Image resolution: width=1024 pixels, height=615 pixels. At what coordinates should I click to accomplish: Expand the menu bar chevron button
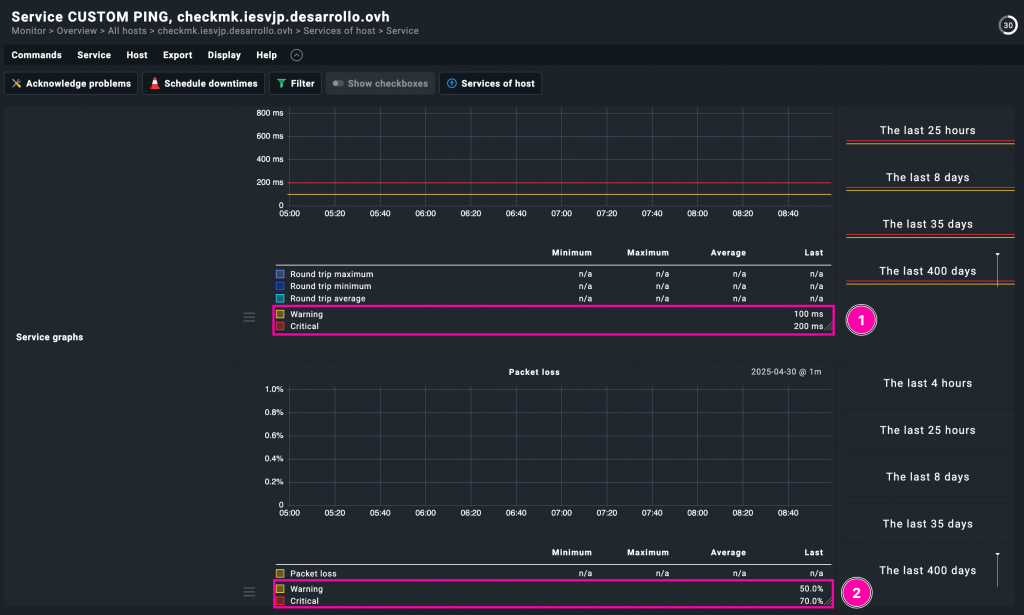tap(296, 55)
